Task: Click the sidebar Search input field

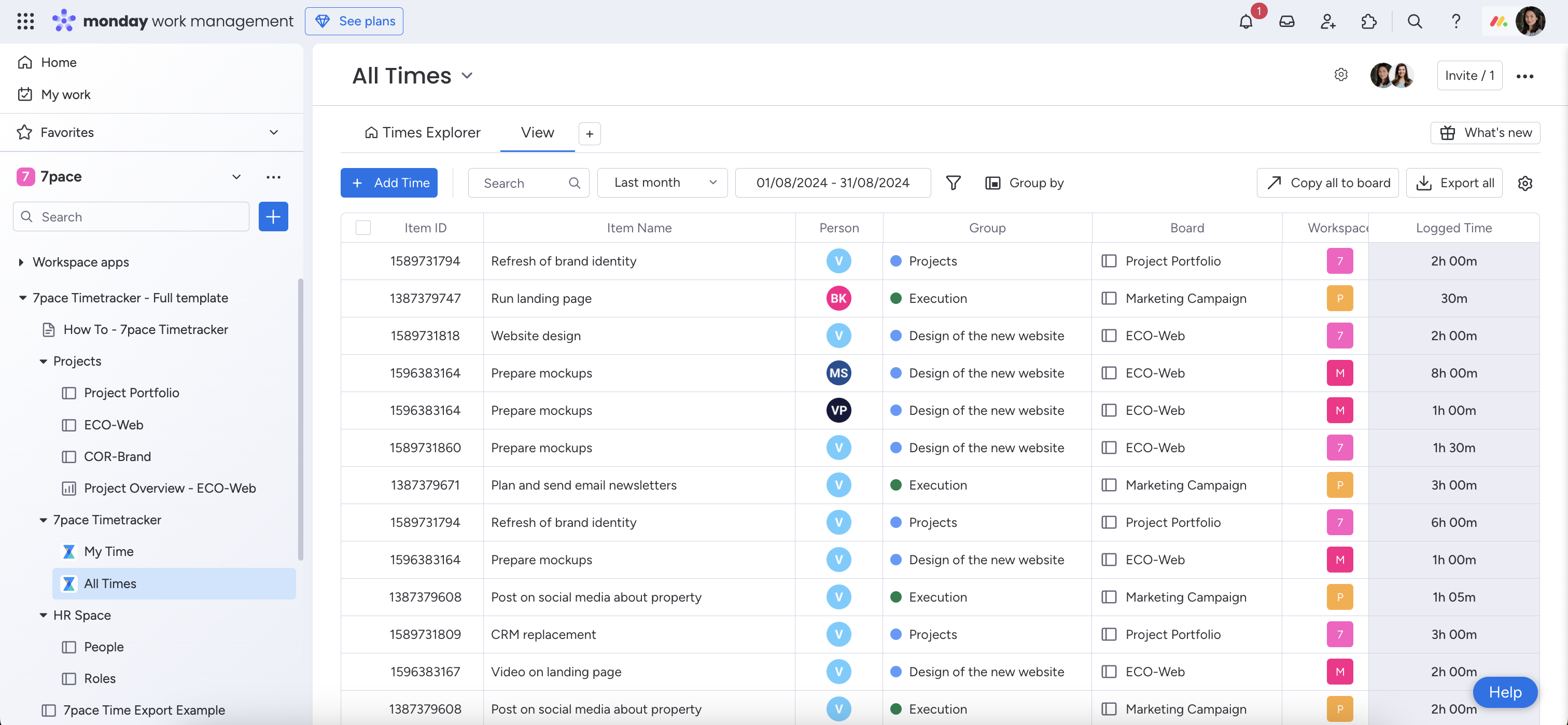Action: [x=131, y=217]
